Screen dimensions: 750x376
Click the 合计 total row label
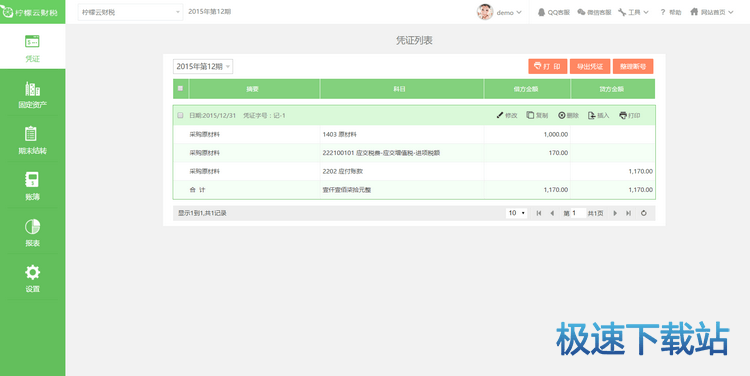(197, 190)
